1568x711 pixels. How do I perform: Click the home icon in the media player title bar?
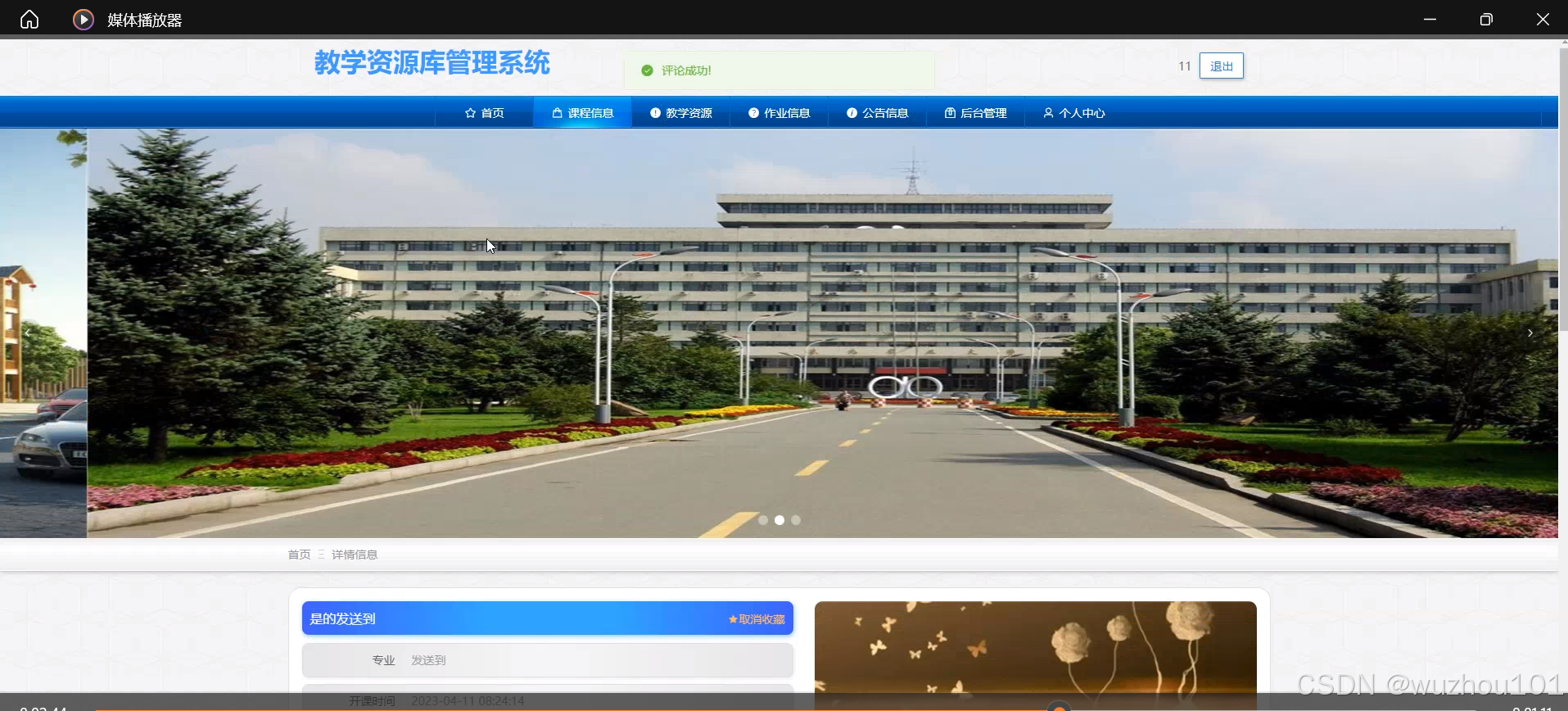coord(29,19)
